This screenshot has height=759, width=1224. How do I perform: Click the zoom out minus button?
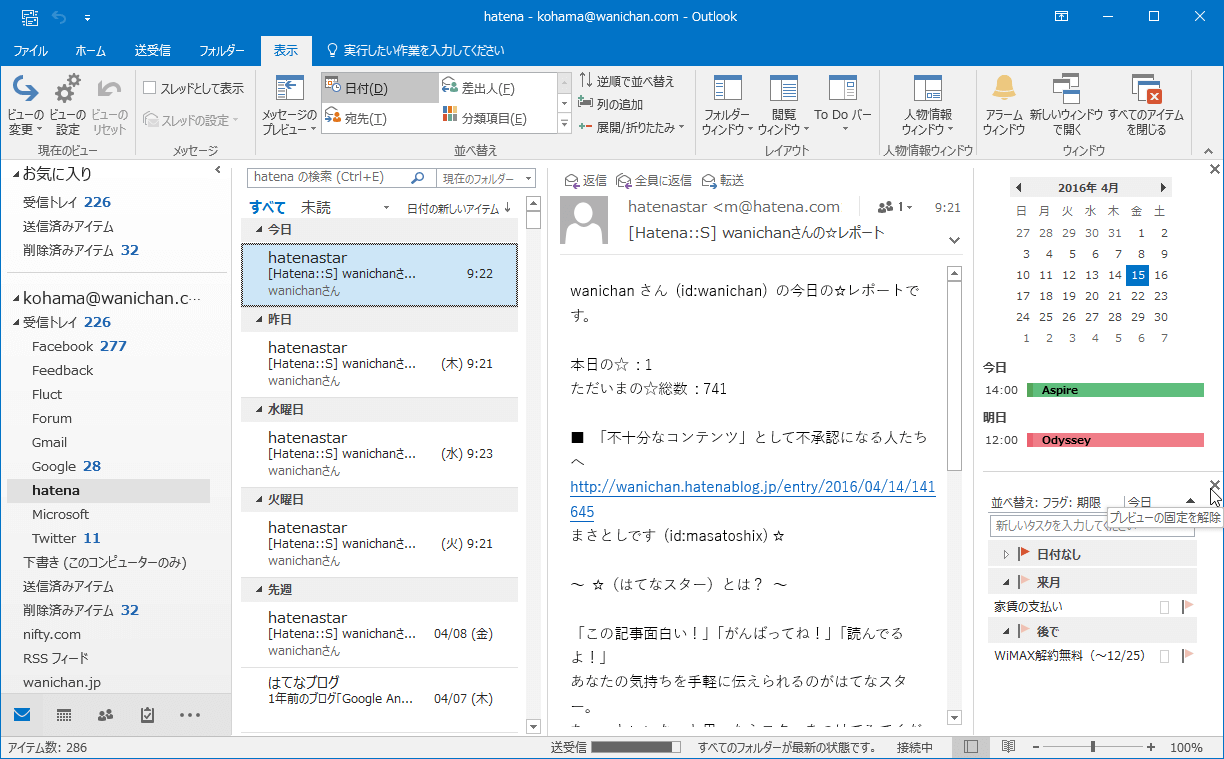tap(1035, 747)
